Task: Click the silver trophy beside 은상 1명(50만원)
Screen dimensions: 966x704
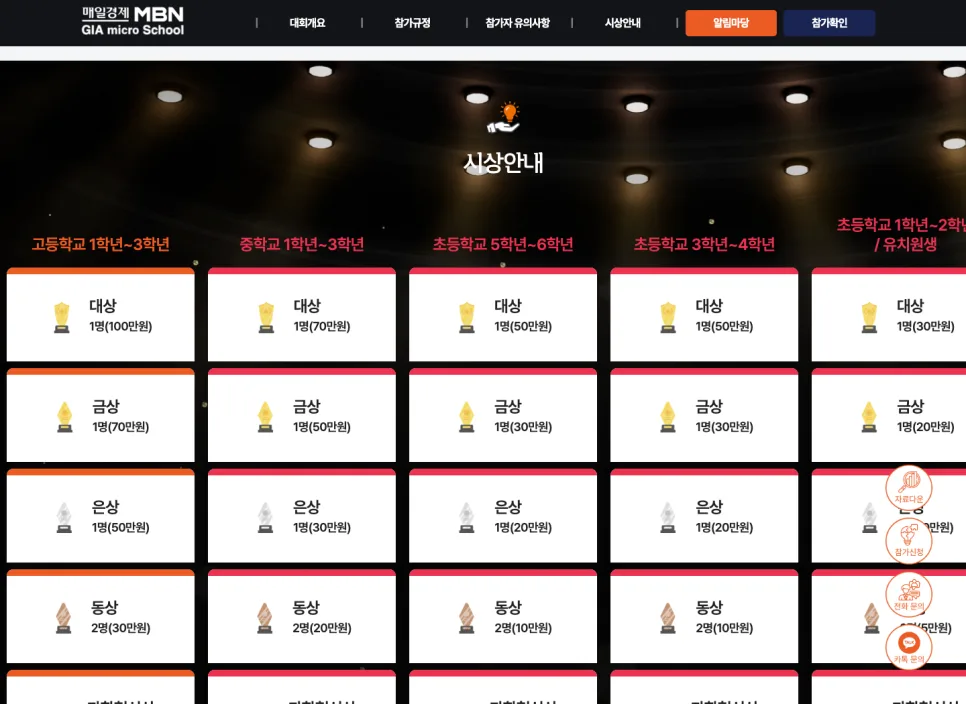Action: (x=64, y=517)
